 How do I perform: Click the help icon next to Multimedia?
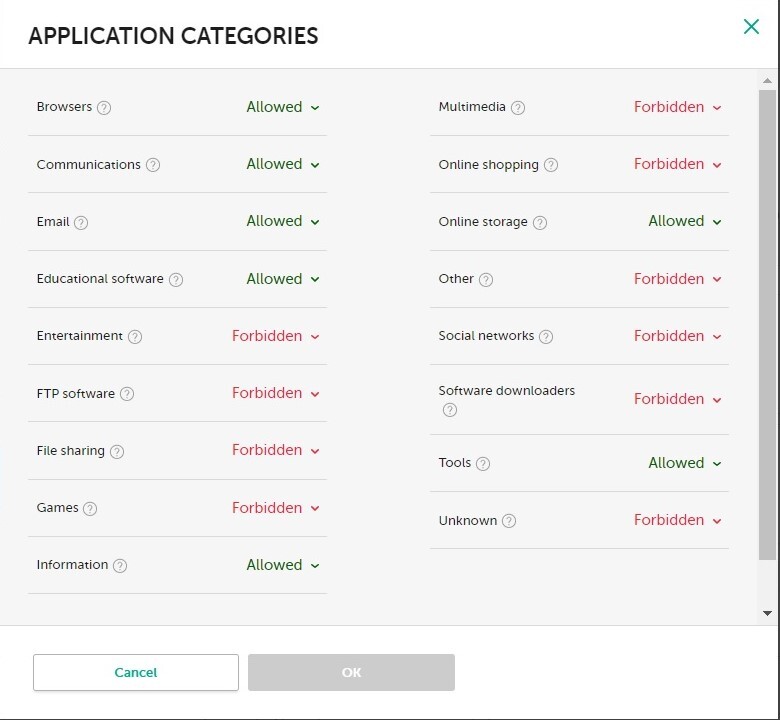[x=518, y=108]
